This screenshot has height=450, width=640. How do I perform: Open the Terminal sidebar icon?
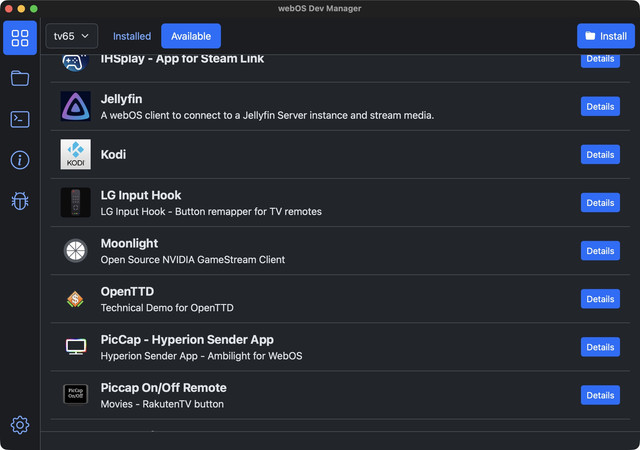(x=20, y=119)
